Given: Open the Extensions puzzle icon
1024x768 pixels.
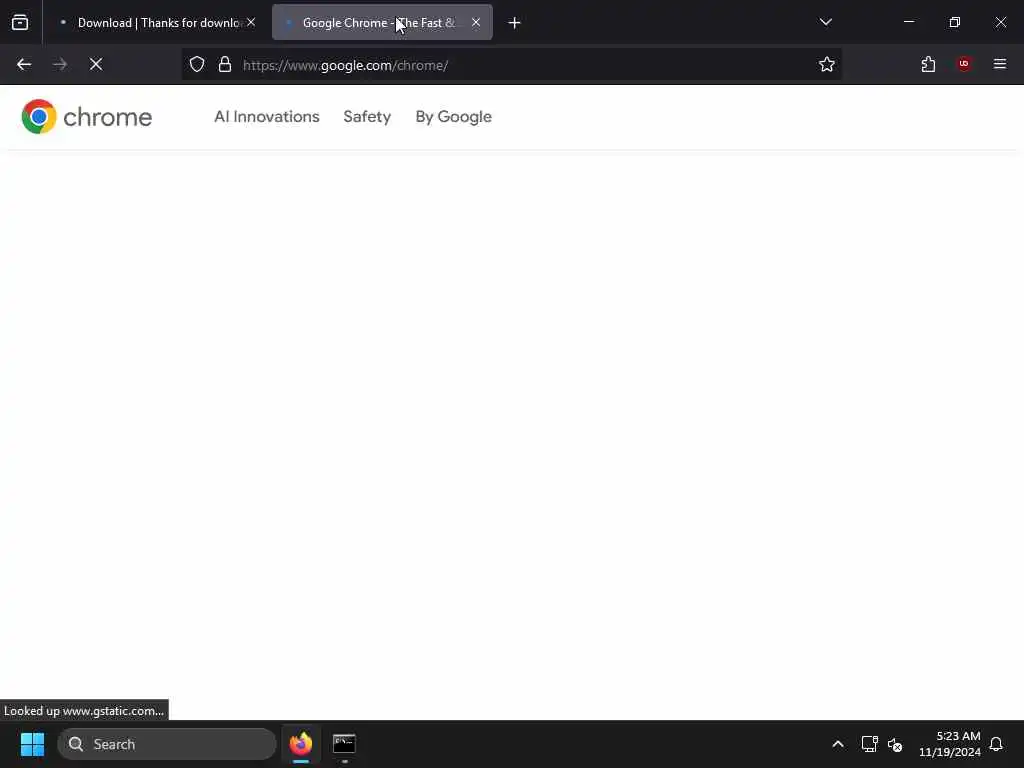Looking at the screenshot, I should pos(928,65).
